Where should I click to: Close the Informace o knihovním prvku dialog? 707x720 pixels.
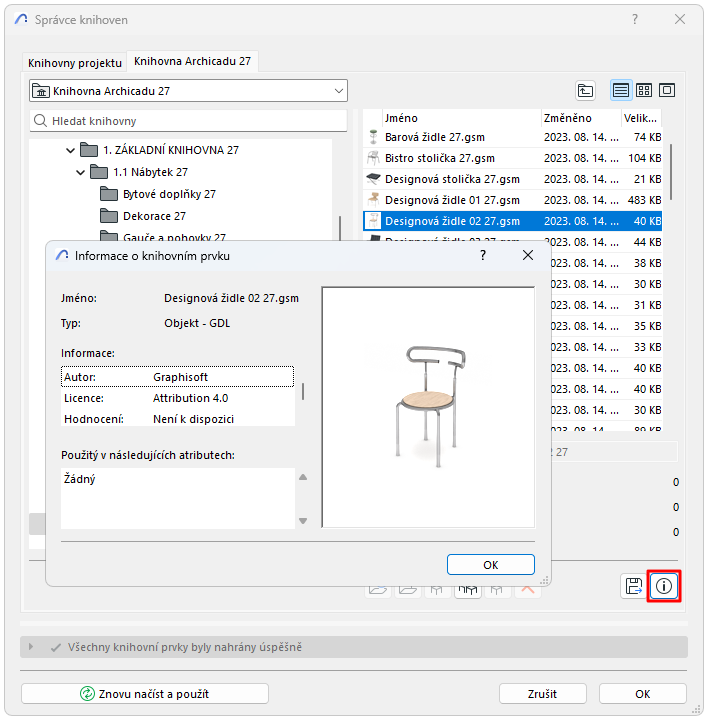point(528,255)
